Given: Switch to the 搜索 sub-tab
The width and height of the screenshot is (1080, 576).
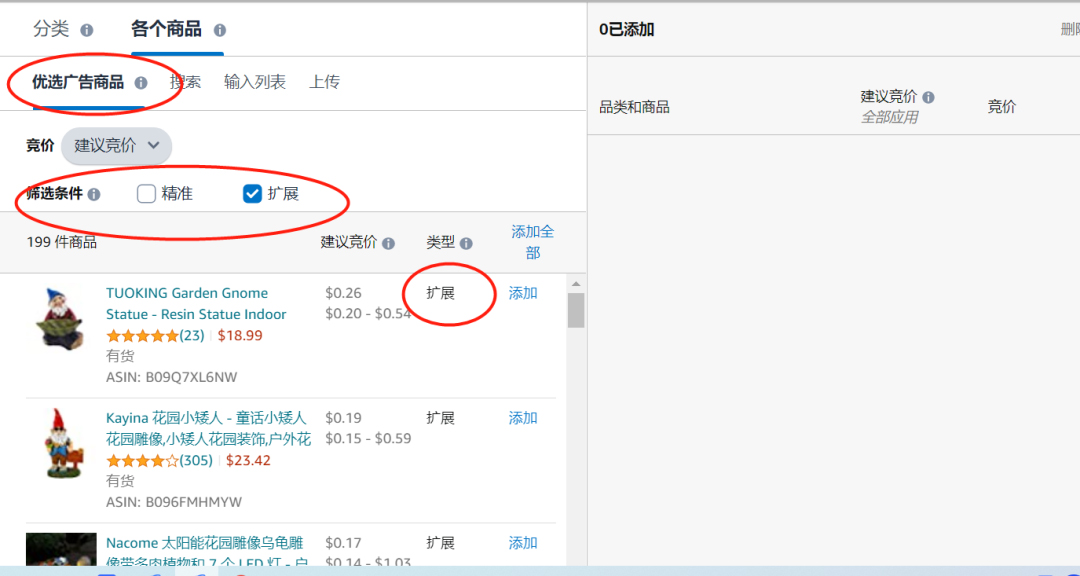Looking at the screenshot, I should coord(185,83).
